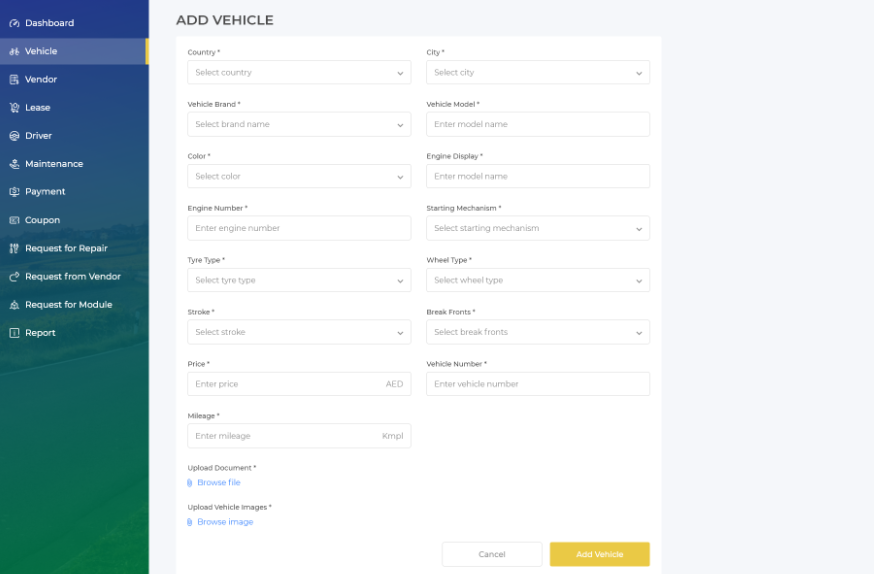Click the paperclip icon beside Browse file
The width and height of the screenshot is (874, 574).
click(x=190, y=483)
